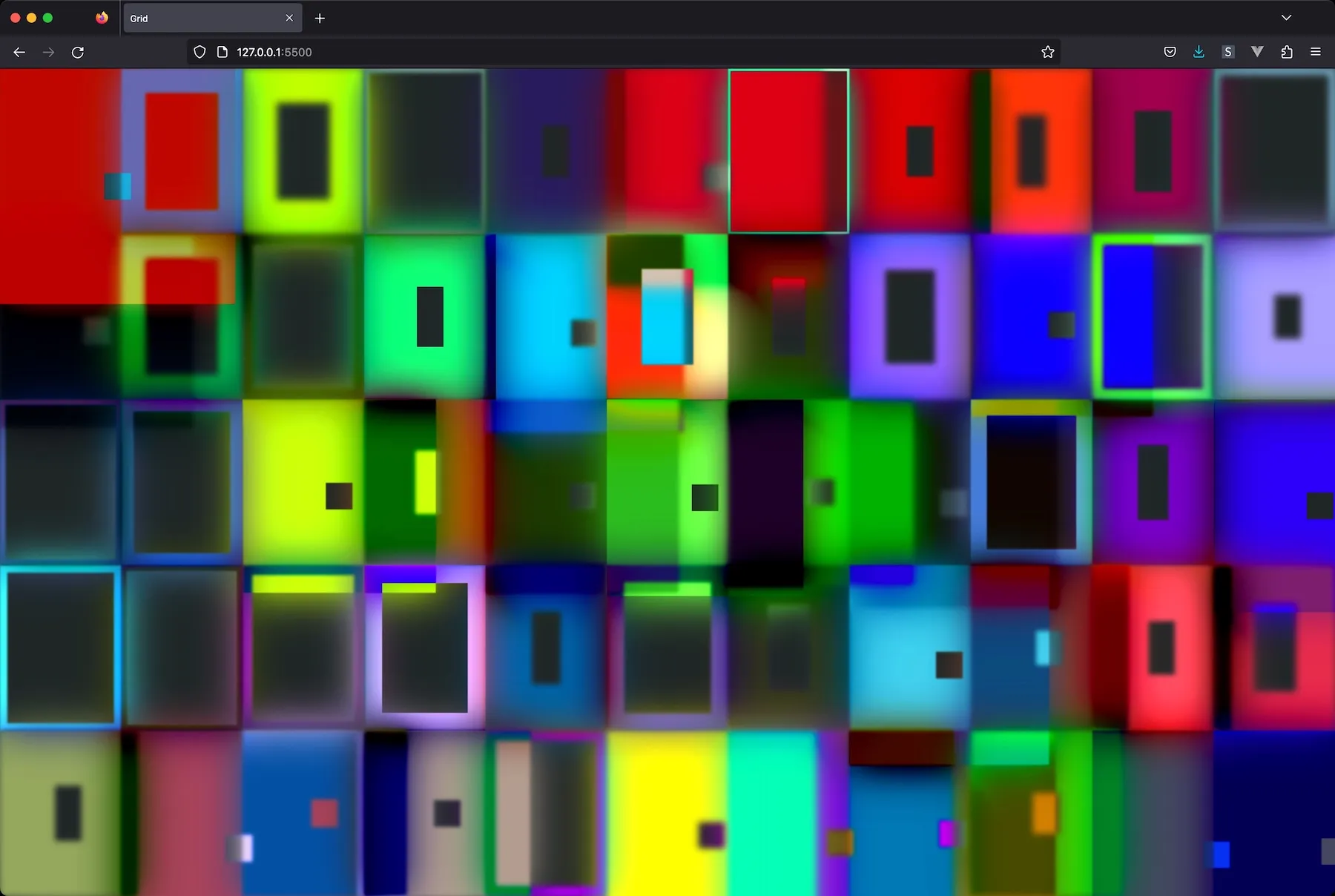Expand the list all tabs chevron

pos(1286,18)
